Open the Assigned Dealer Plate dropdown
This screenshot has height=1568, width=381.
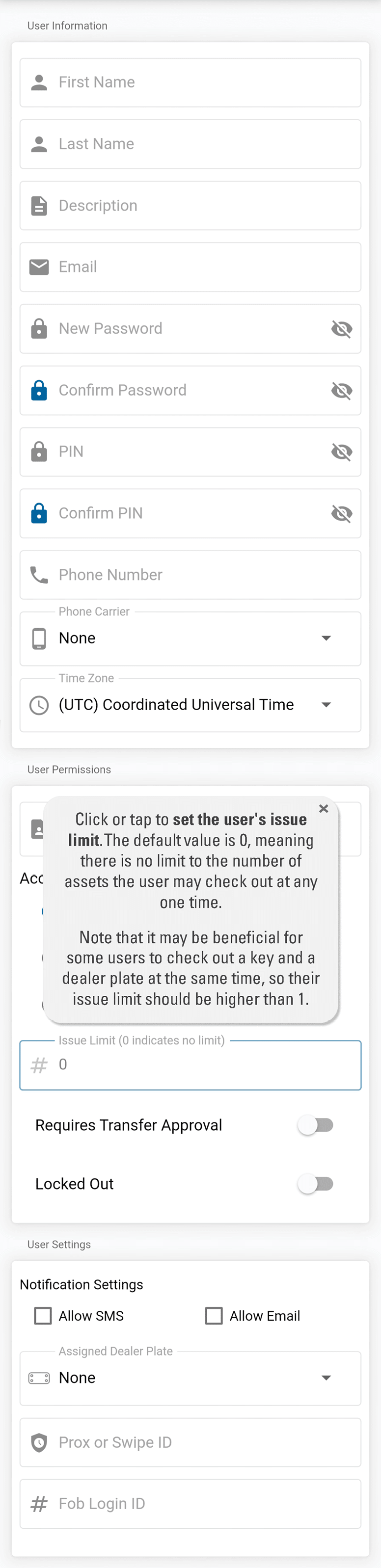190,1378
